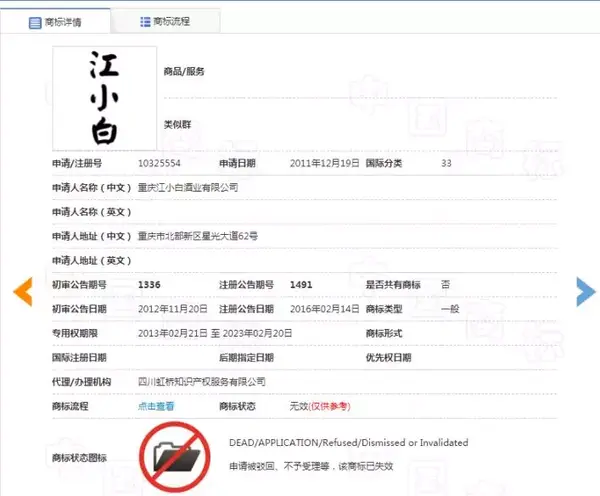Viewport: 600px width, 496px height.
Task: Select exclusive rights period 2013年02月21日 至 2023年02月20日
Action: (215, 333)
